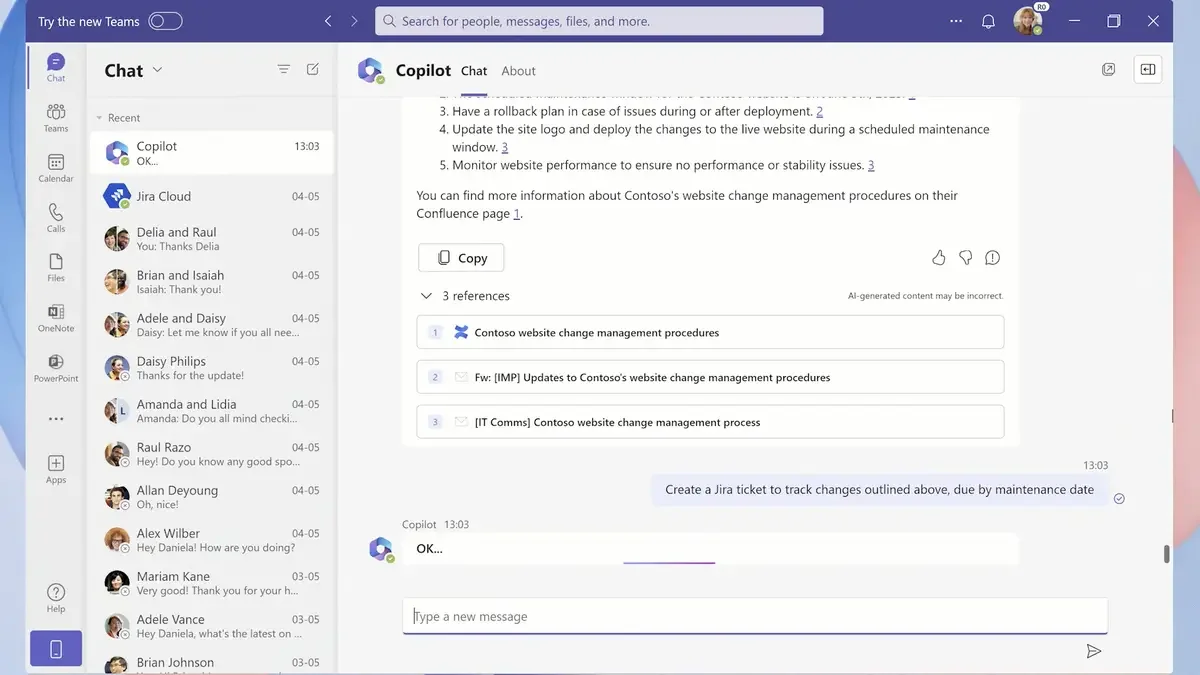Give thumbs up to Copilot's response
This screenshot has width=1200, height=675.
point(938,258)
